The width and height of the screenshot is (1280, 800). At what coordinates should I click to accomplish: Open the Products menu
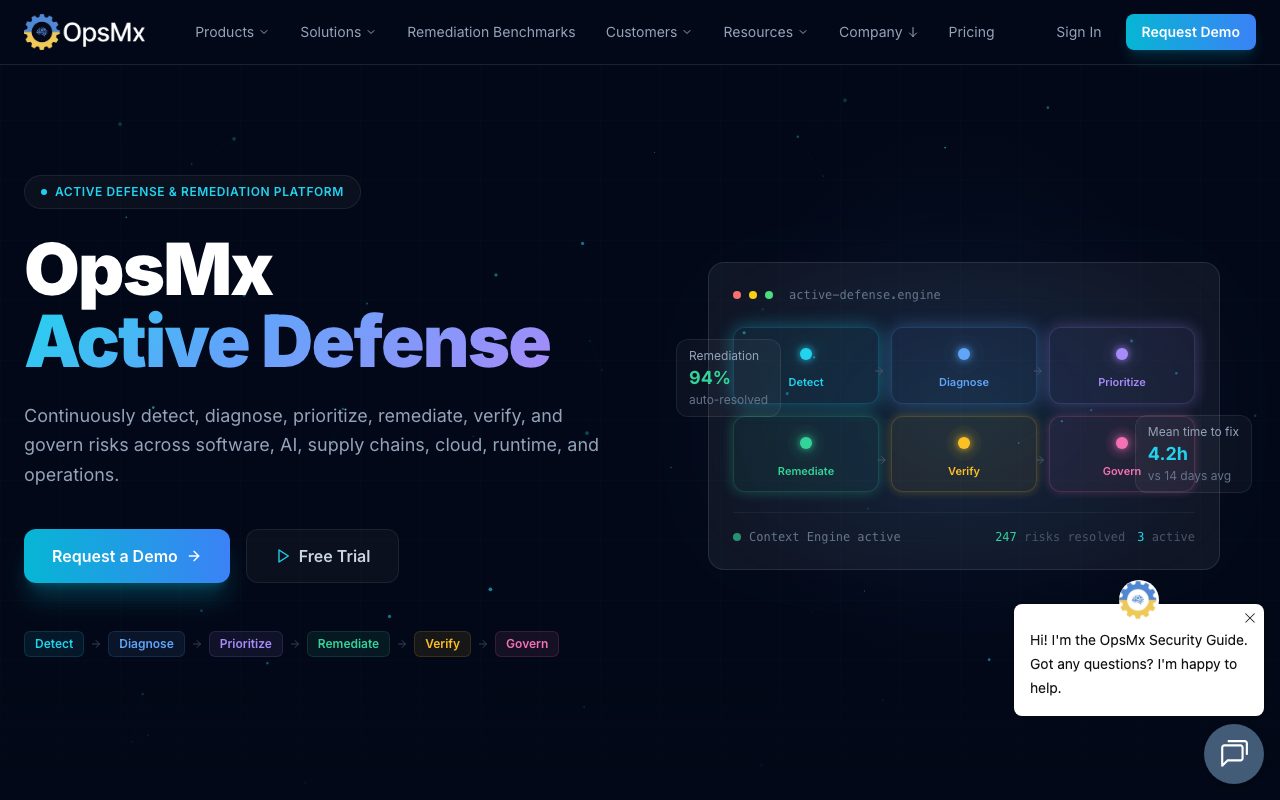point(232,32)
